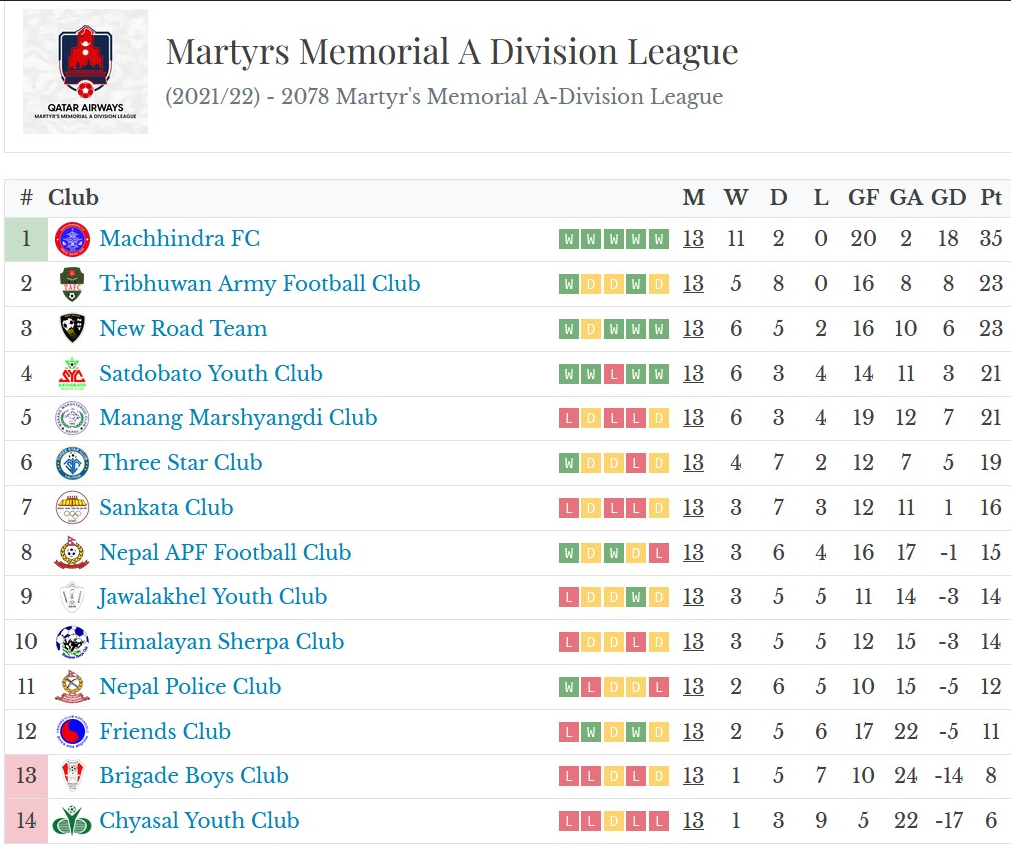
Task: Click the Three Star Club badge
Action: pyautogui.click(x=72, y=463)
